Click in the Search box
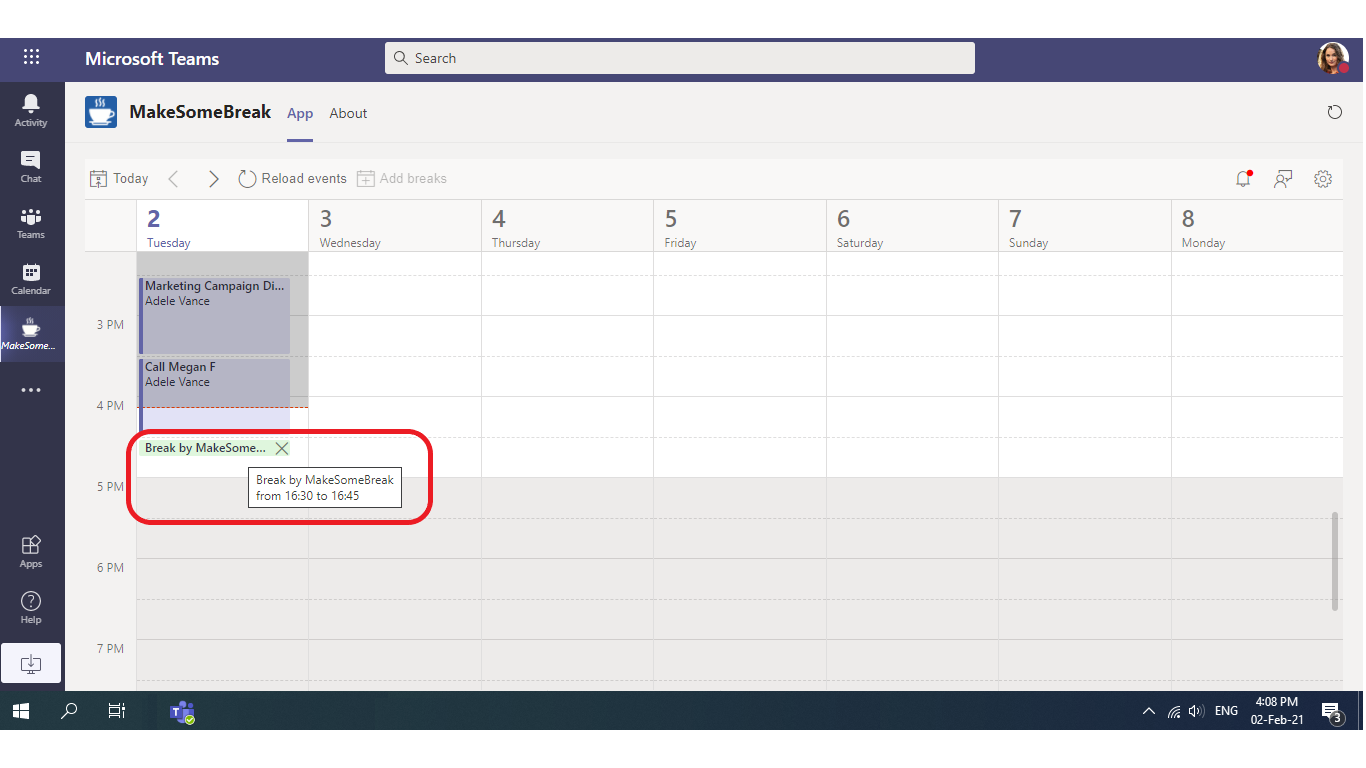This screenshot has height=768, width=1366. (x=680, y=58)
